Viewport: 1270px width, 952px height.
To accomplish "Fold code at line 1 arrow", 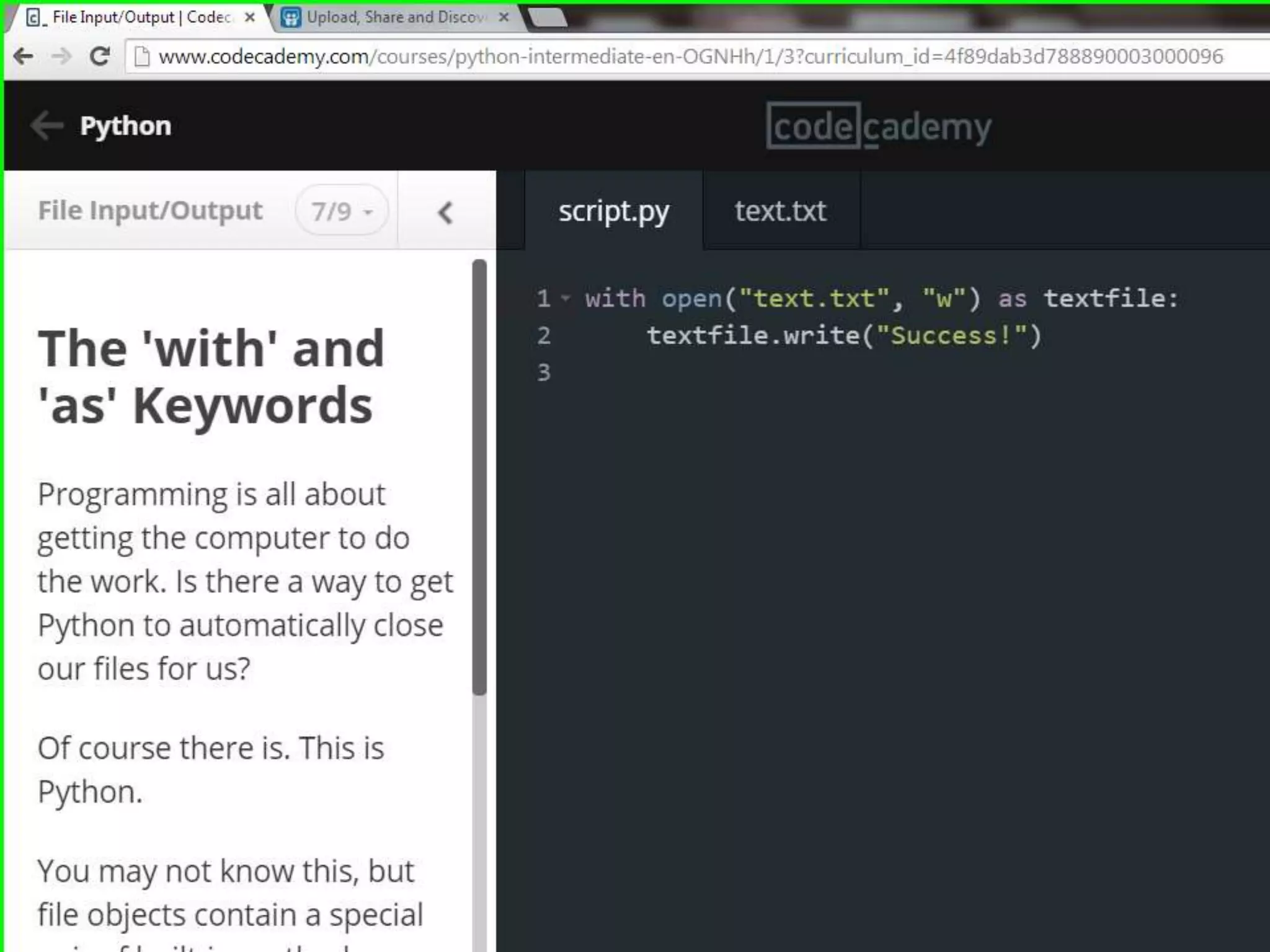I will coord(565,298).
